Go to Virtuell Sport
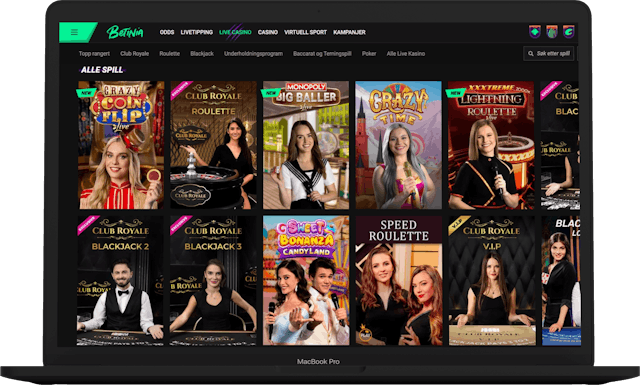This screenshot has height=385, width=640. pyautogui.click(x=306, y=32)
